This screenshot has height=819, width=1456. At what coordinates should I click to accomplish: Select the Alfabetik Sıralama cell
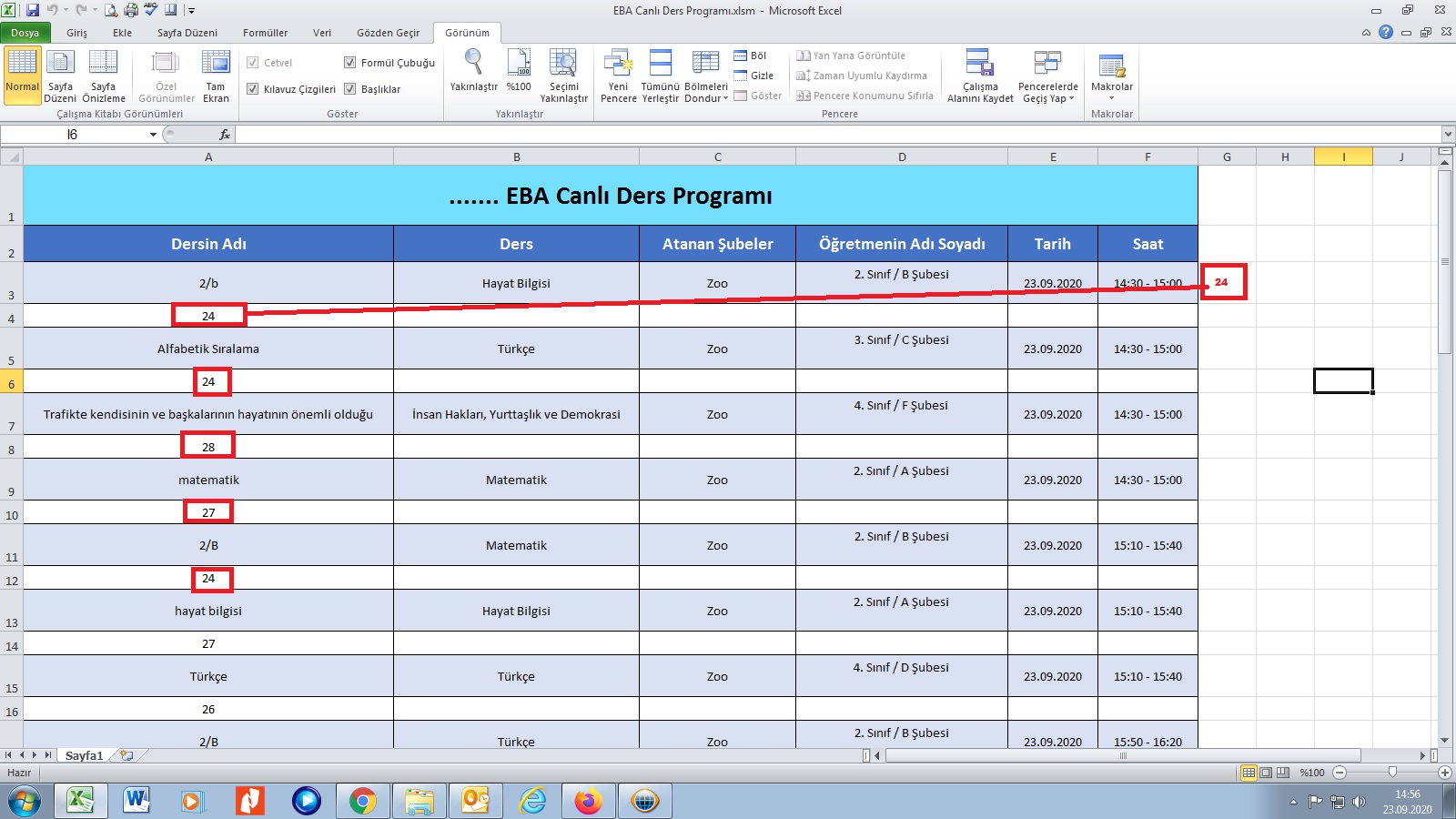208,349
